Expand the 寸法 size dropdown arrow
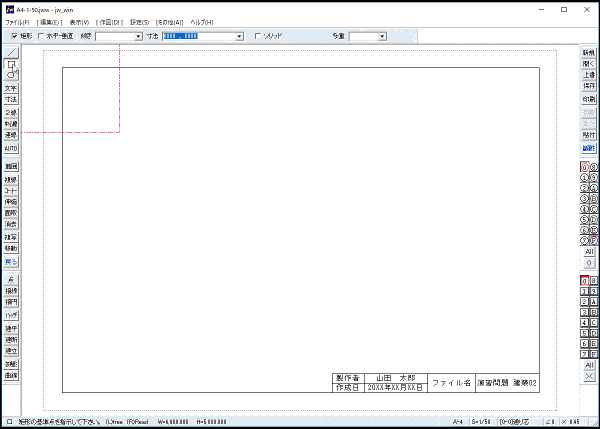 239,36
